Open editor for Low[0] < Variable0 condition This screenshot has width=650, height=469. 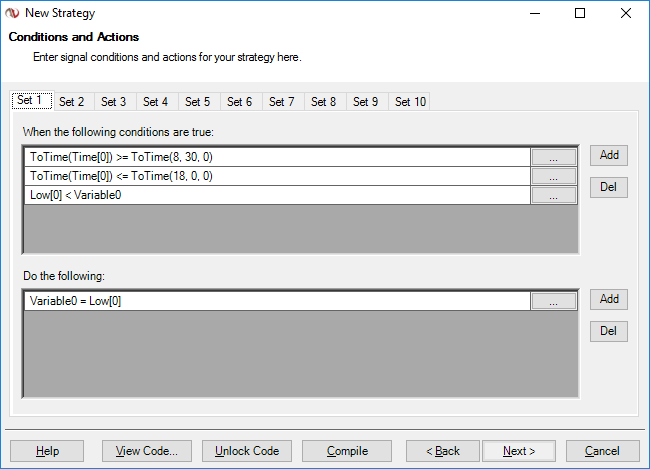pos(553,195)
